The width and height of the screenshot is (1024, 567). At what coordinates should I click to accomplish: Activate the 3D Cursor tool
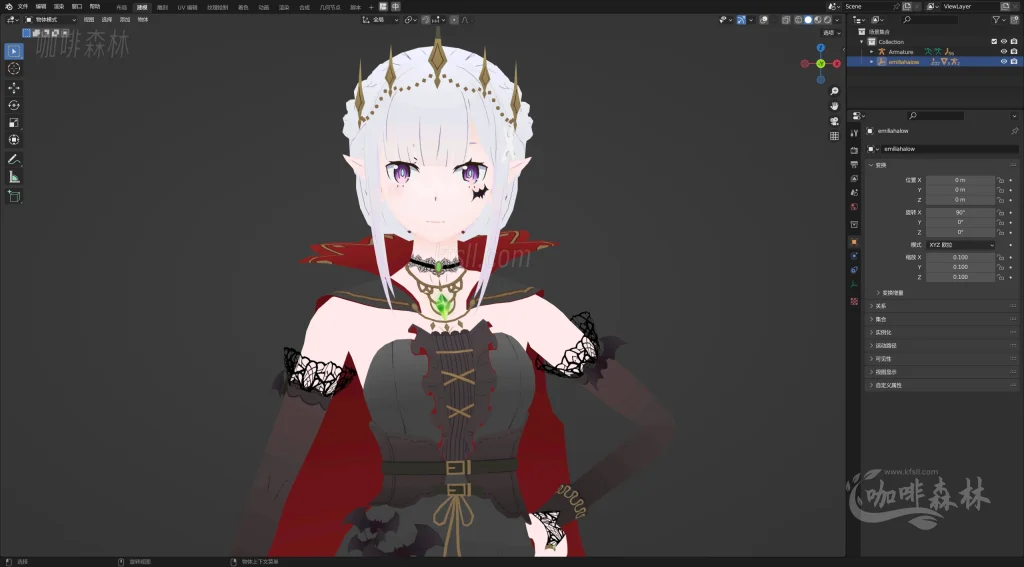tap(14, 69)
